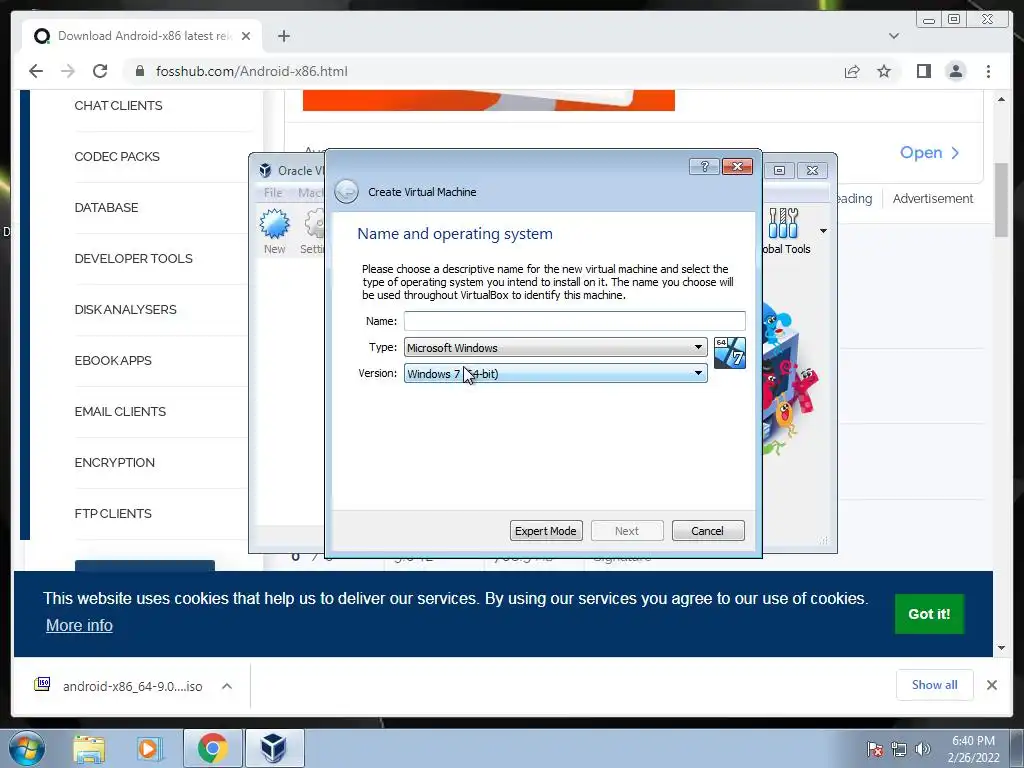
Task: Click the back arrow in Create Virtual Machine
Action: coord(346,192)
